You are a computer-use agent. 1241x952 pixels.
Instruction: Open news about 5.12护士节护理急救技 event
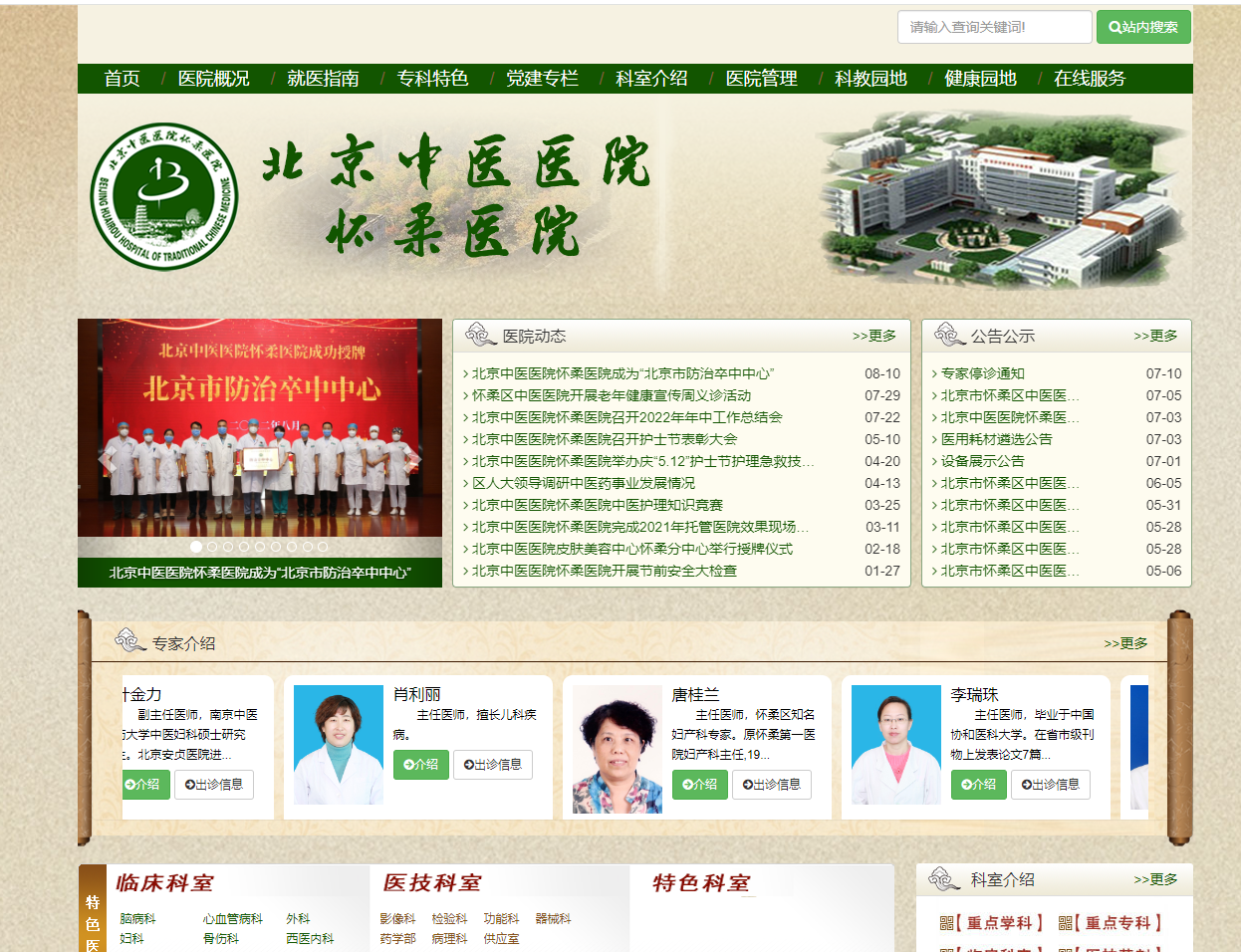pos(642,461)
